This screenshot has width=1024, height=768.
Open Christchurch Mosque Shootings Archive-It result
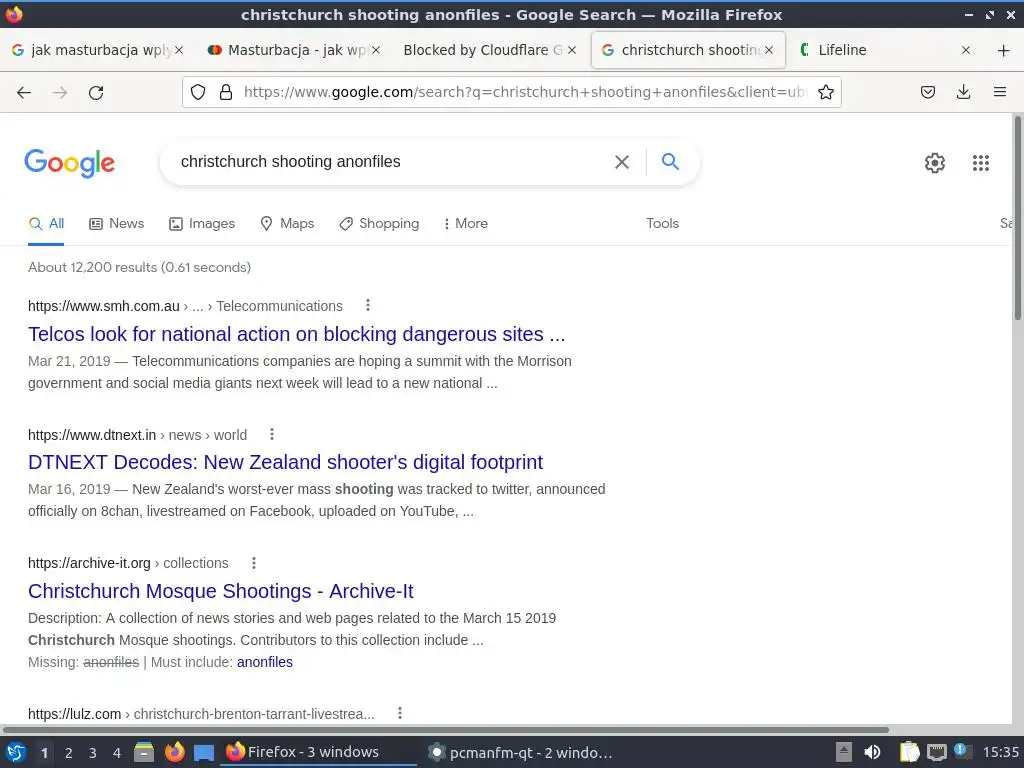tap(221, 590)
